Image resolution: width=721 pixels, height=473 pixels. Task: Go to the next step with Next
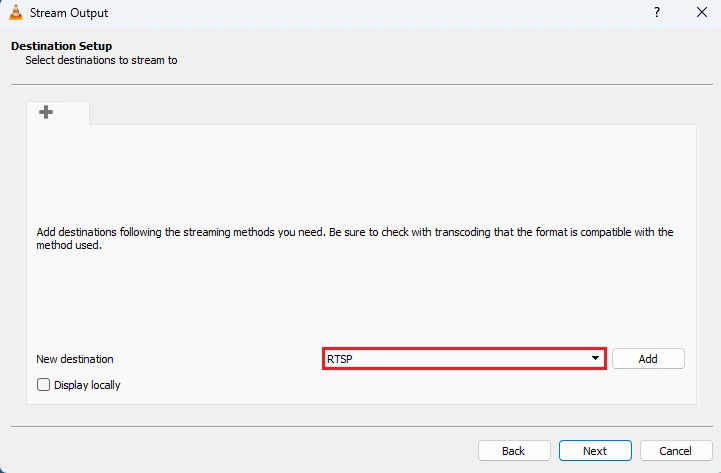pyautogui.click(x=595, y=451)
